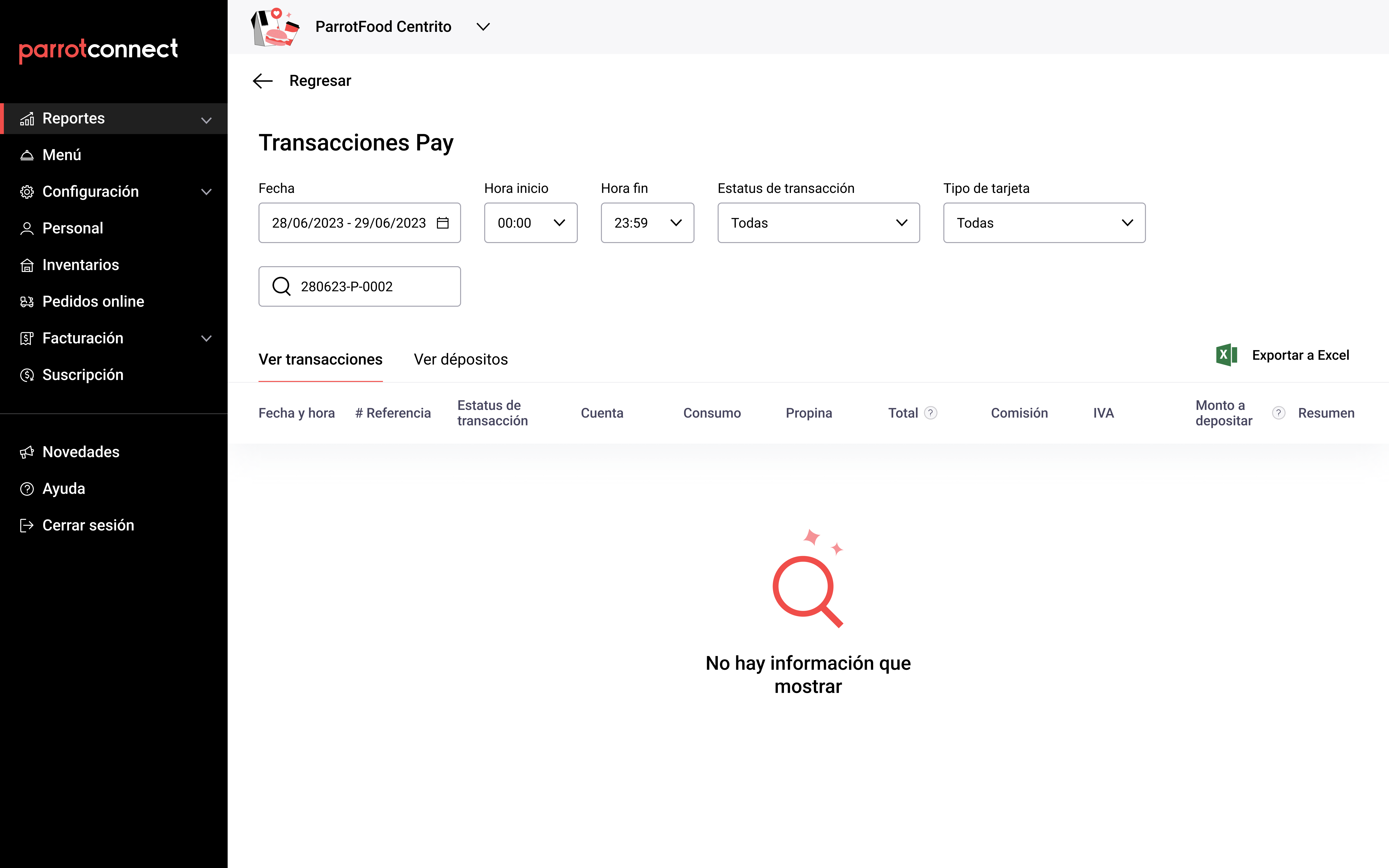Click the Total help tooltip icon
This screenshot has height=868, width=1389.
pyautogui.click(x=931, y=413)
